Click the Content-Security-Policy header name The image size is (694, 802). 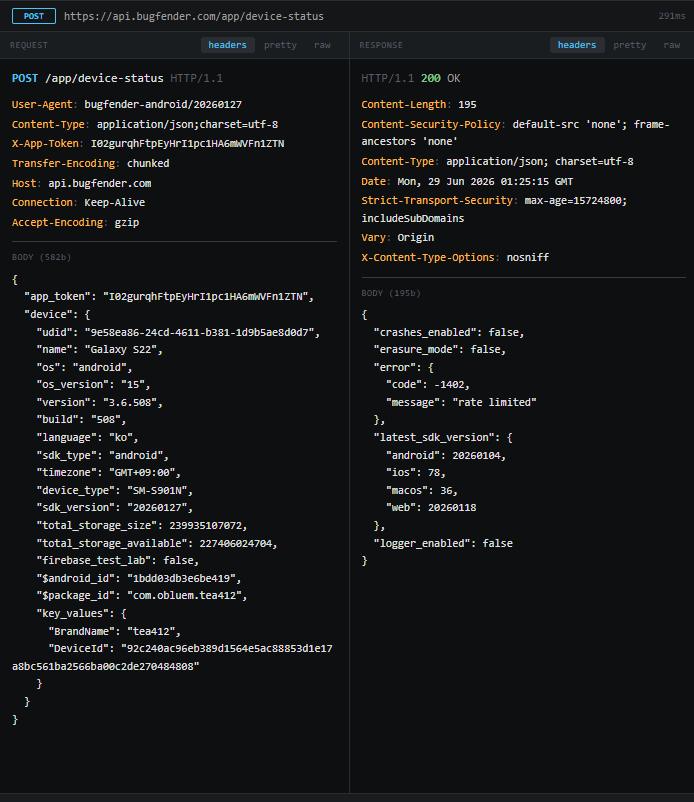click(431, 124)
